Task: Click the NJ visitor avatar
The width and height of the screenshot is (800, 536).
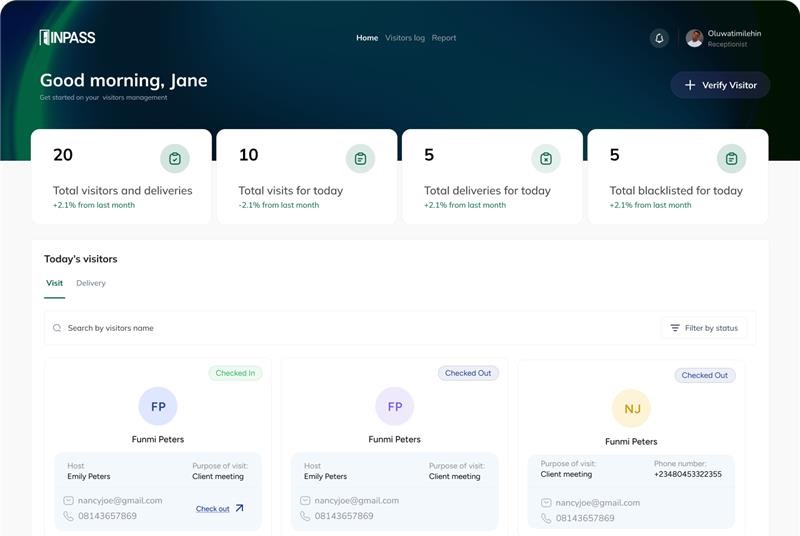Action: [x=631, y=408]
